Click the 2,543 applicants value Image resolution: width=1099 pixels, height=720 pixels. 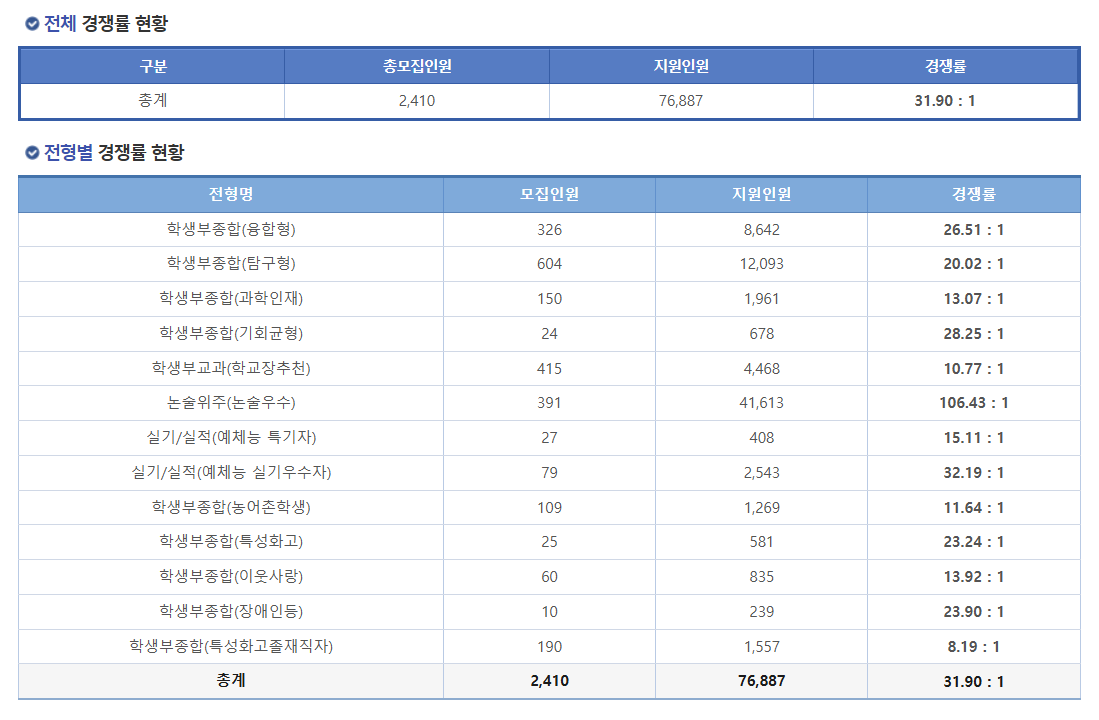762,473
